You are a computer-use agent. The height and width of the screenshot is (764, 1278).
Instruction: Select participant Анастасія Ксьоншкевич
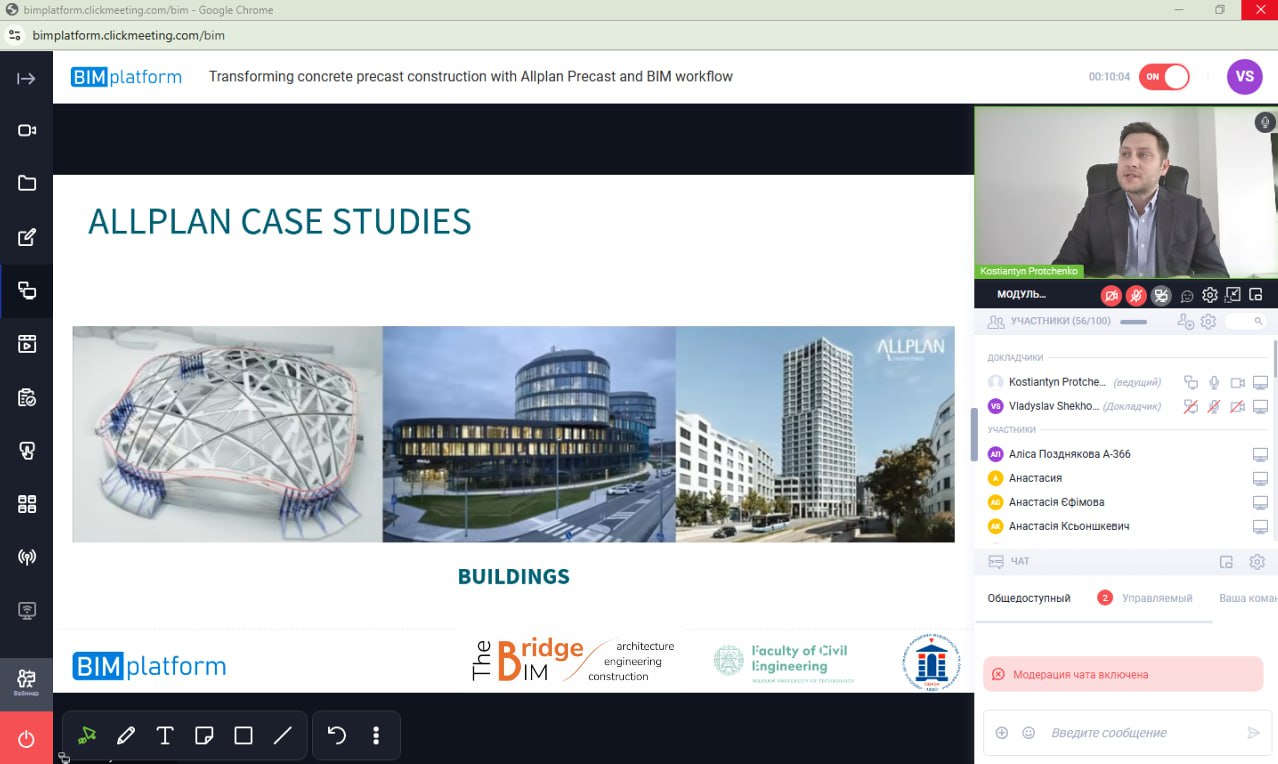click(1070, 526)
